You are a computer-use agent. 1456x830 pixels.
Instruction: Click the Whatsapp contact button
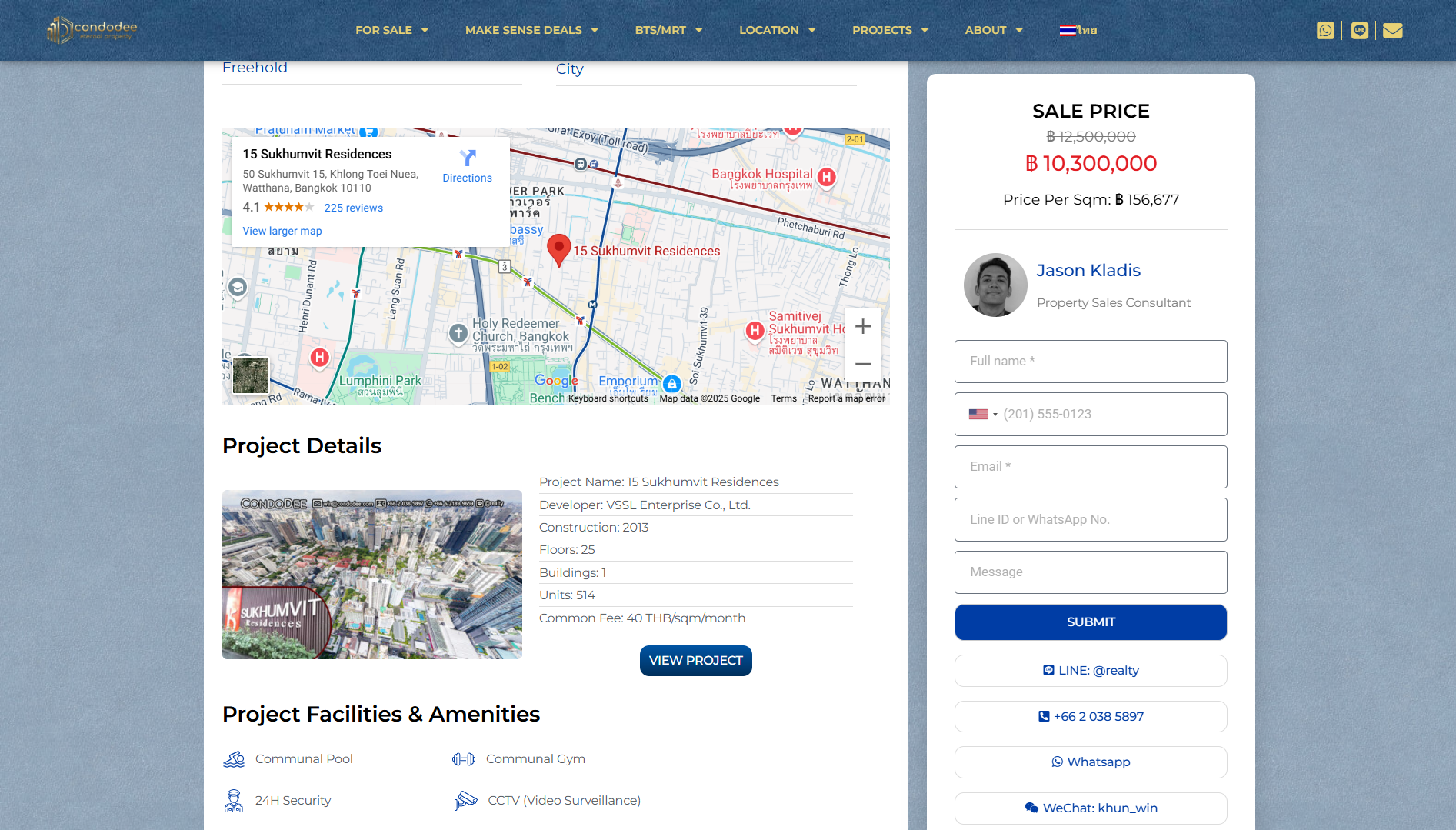click(1091, 762)
